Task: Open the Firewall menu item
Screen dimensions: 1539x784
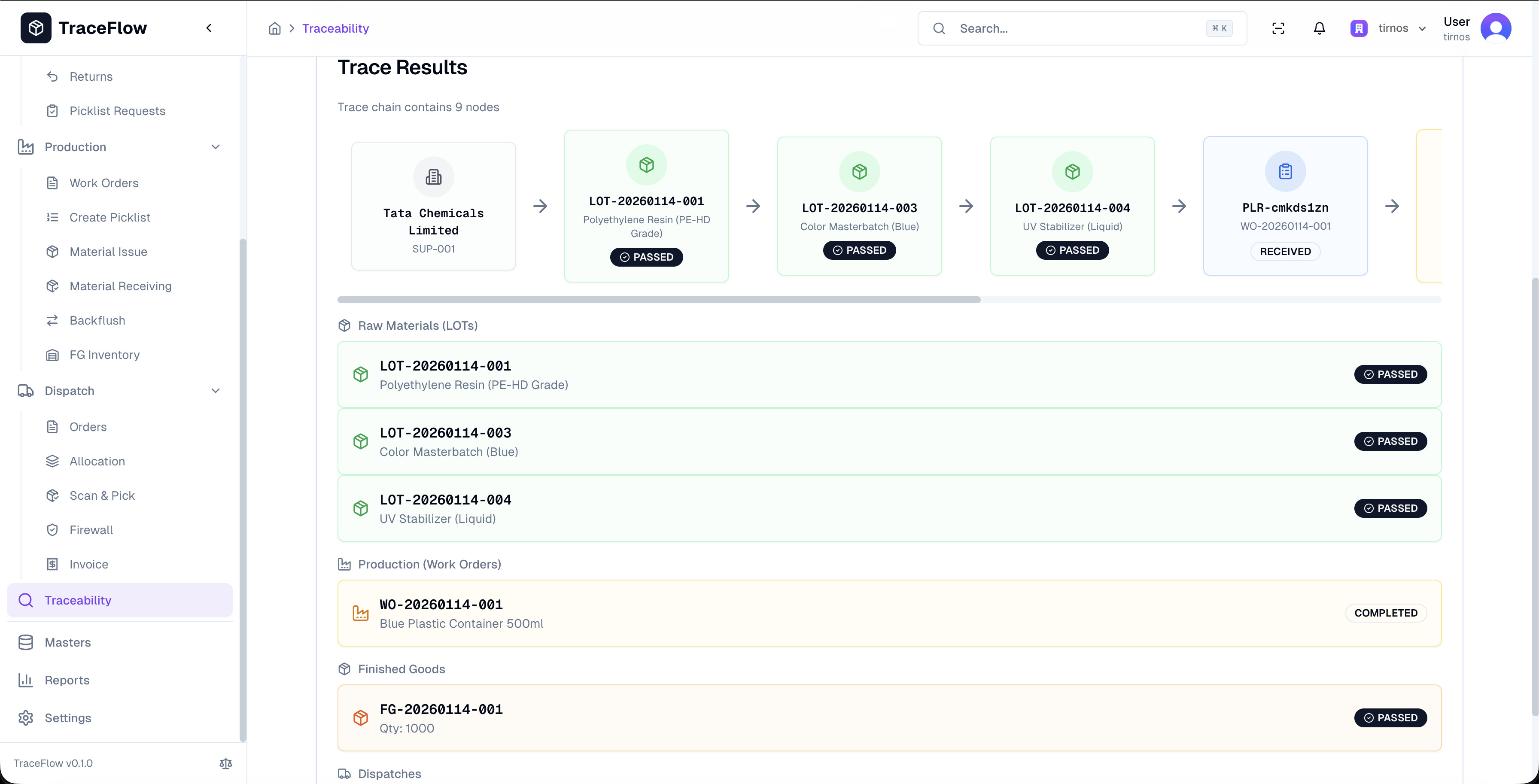Action: 91,530
